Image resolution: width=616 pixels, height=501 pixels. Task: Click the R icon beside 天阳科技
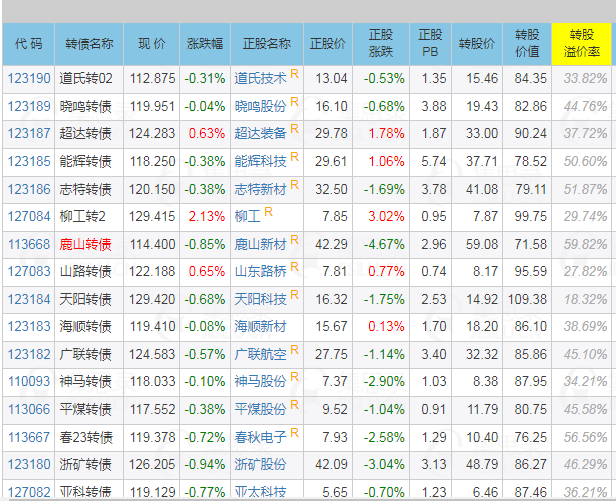(x=294, y=294)
